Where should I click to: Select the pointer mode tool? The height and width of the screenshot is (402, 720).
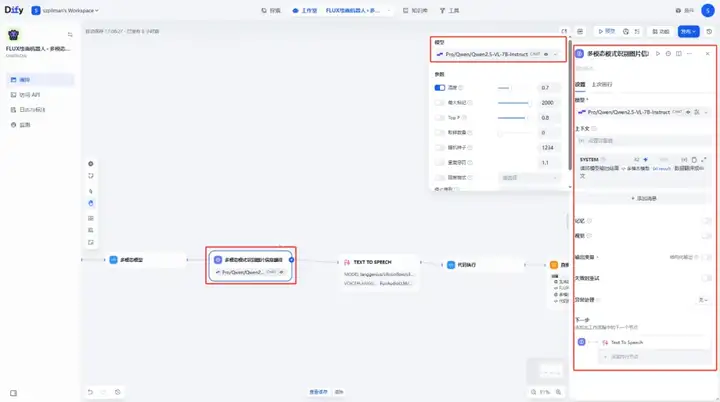pyautogui.click(x=91, y=191)
